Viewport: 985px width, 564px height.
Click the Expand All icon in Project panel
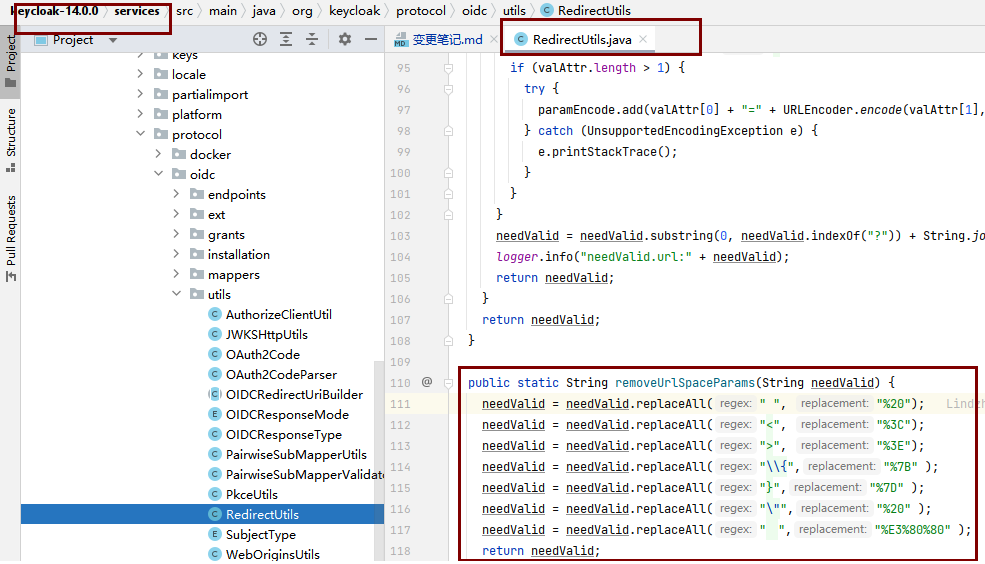[286, 40]
